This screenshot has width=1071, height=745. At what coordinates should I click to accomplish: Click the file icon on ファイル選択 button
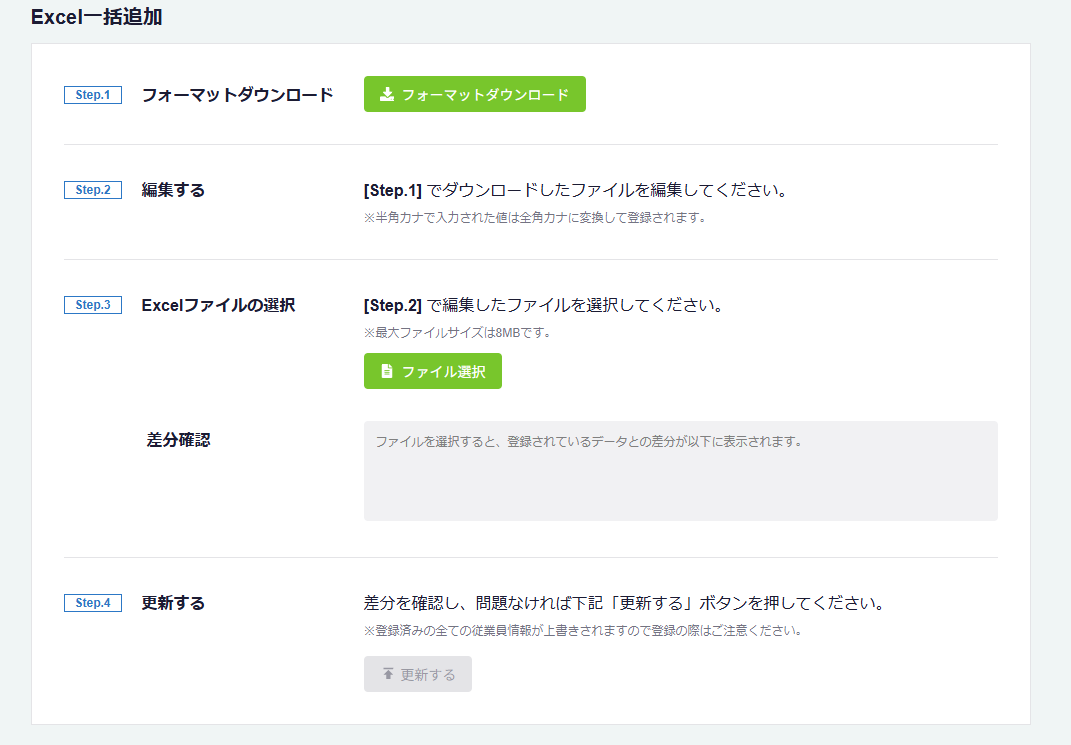click(387, 371)
